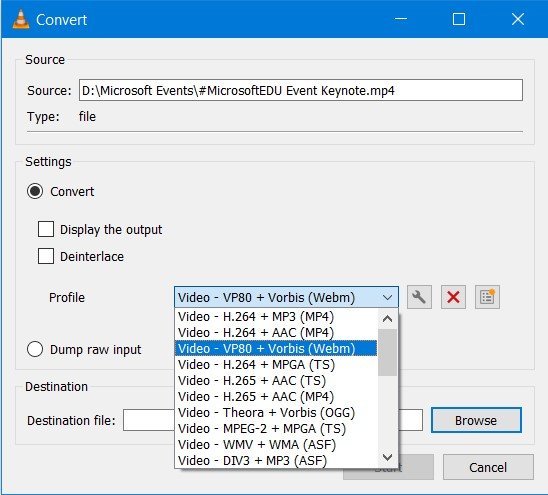Create a new profile icon

pyautogui.click(x=487, y=297)
